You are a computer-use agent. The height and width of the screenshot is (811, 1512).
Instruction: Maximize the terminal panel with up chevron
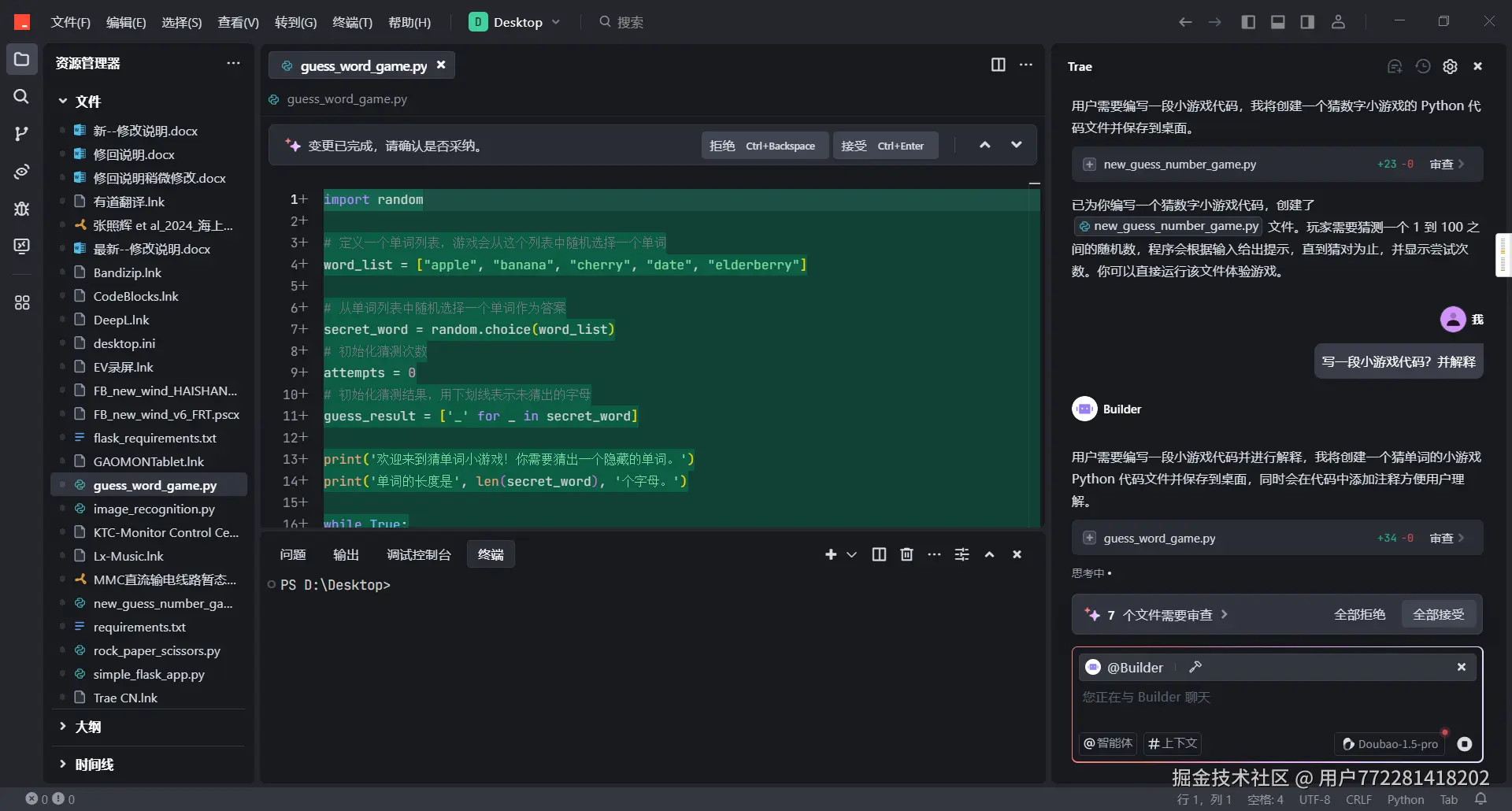(x=990, y=555)
